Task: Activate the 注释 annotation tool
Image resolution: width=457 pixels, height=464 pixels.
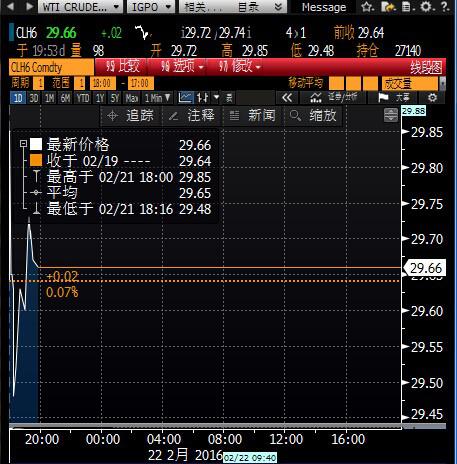Action: tap(192, 116)
